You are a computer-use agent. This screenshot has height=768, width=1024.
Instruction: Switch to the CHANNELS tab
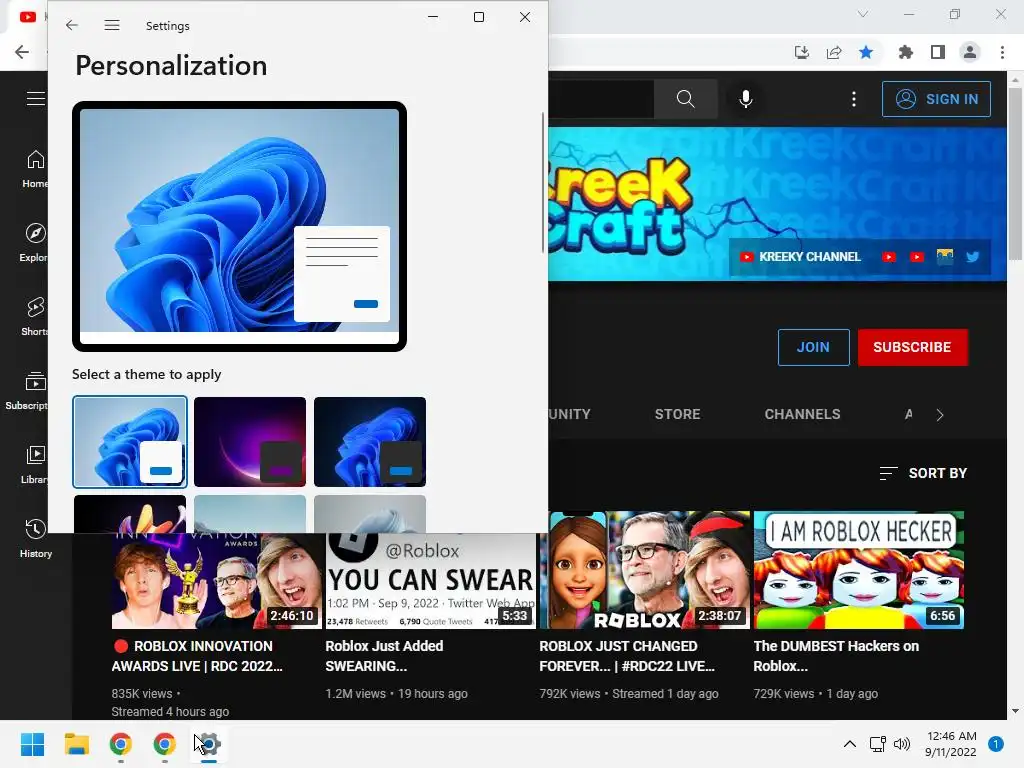click(x=802, y=414)
